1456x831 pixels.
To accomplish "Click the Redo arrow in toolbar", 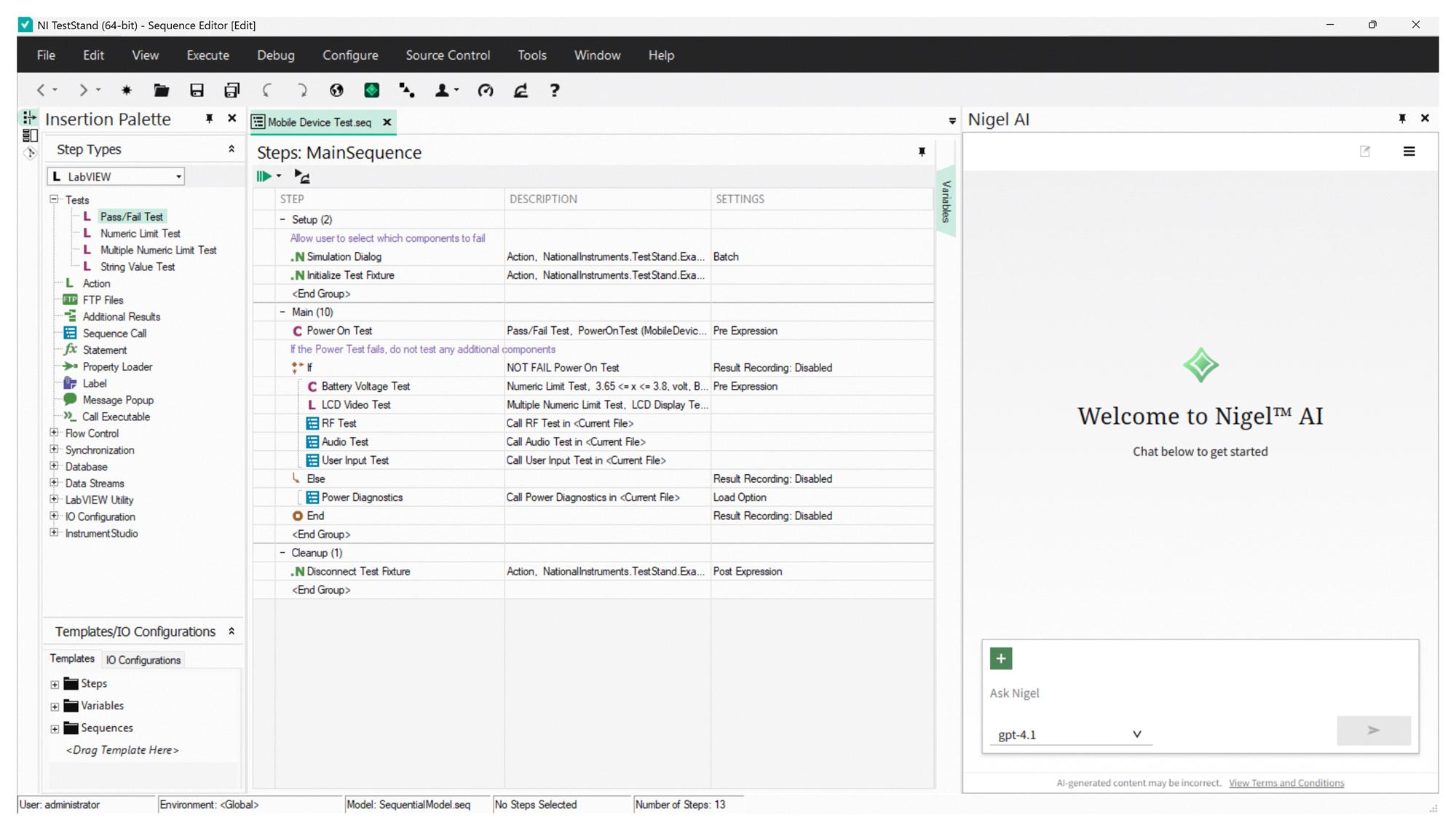I will pyautogui.click(x=301, y=90).
